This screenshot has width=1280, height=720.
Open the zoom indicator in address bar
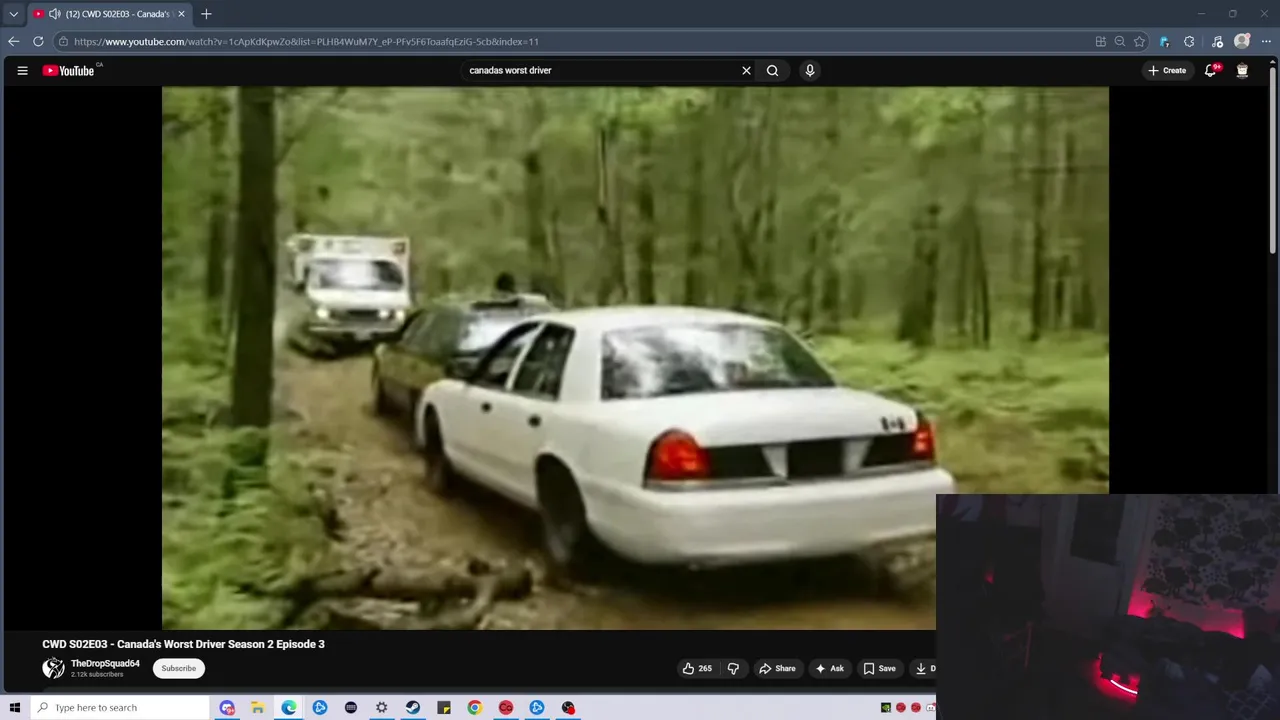click(1120, 42)
